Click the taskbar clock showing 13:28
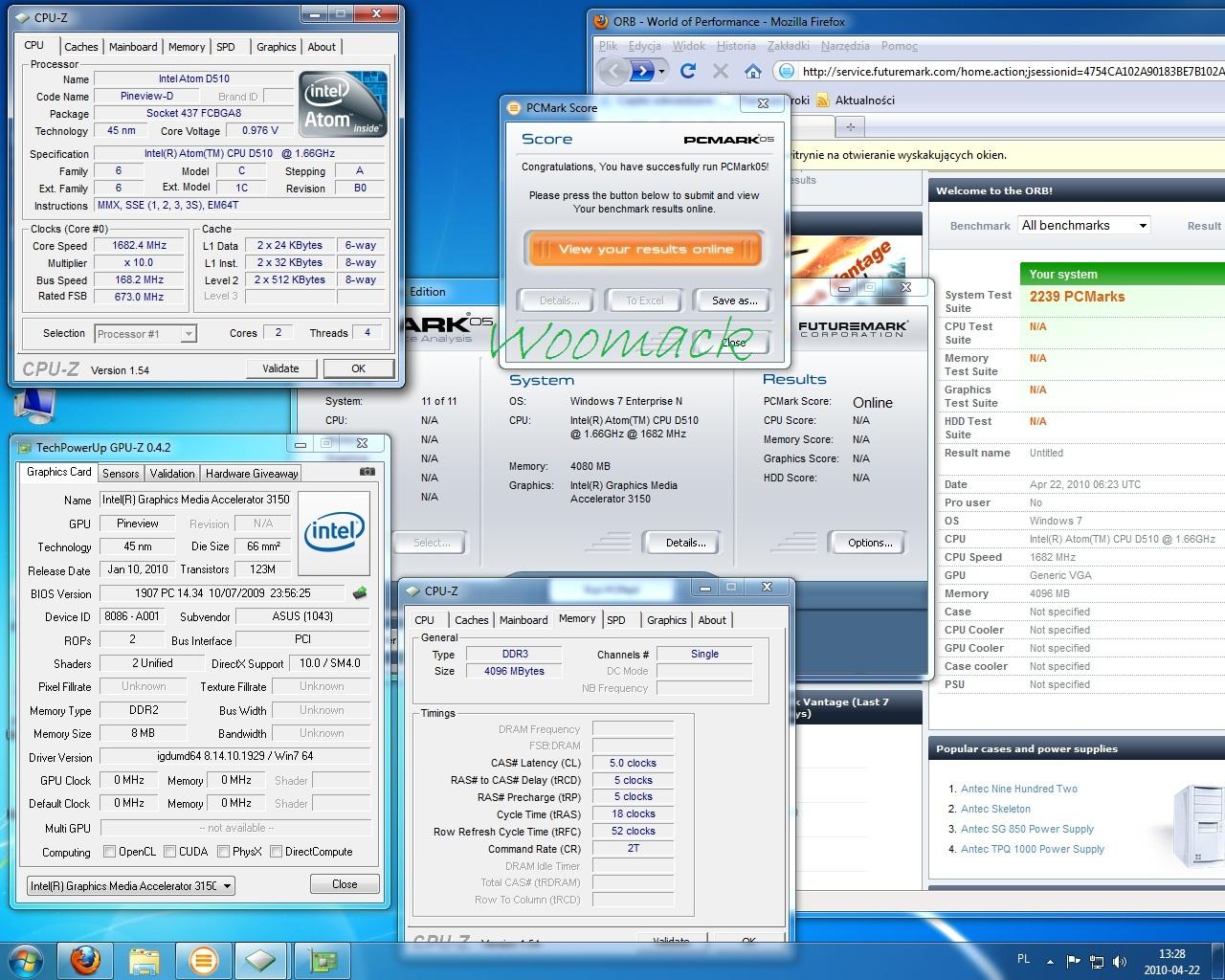The image size is (1225, 980). 1171,961
